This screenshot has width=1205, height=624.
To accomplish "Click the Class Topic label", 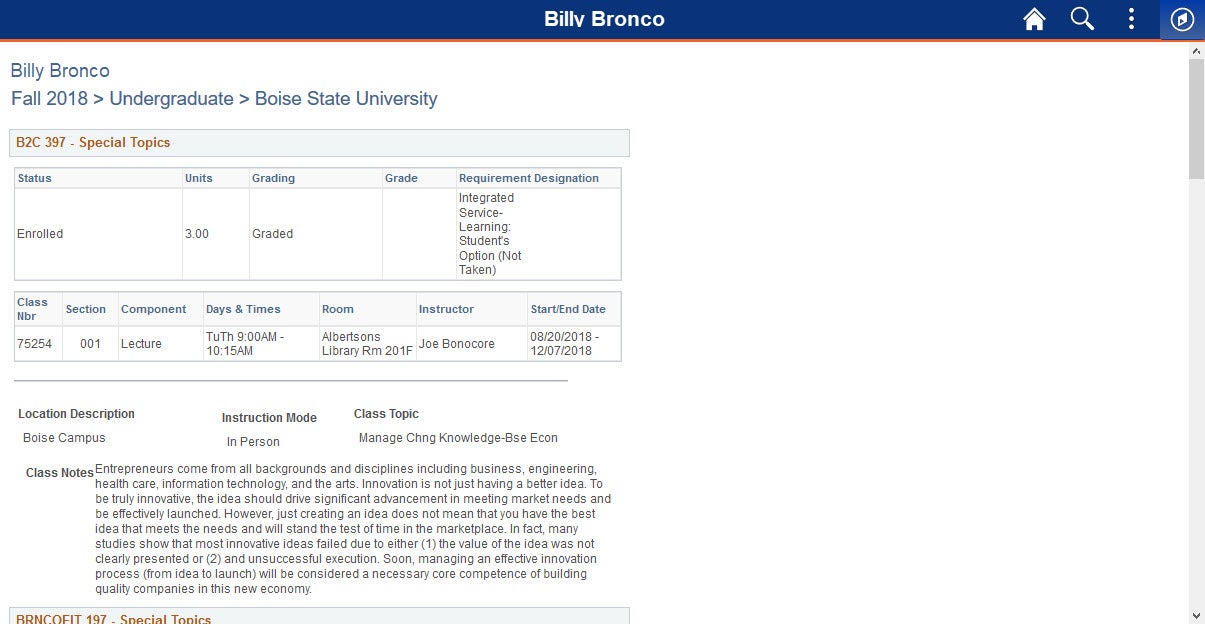I will [386, 414].
